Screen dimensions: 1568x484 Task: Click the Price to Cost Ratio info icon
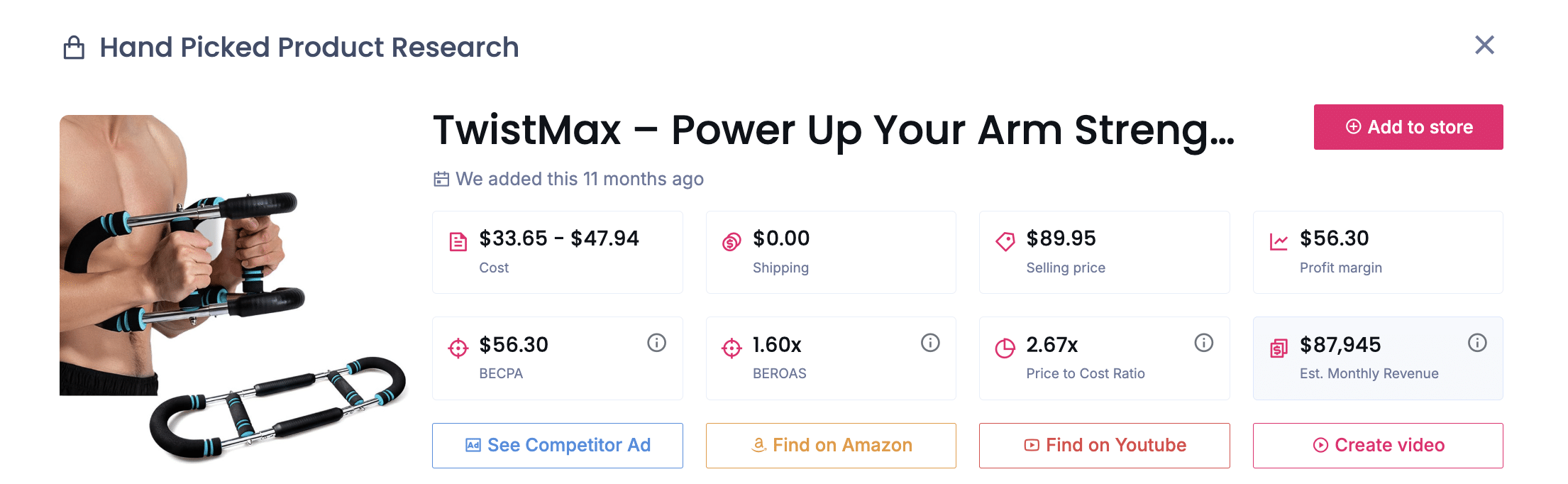point(1203,343)
